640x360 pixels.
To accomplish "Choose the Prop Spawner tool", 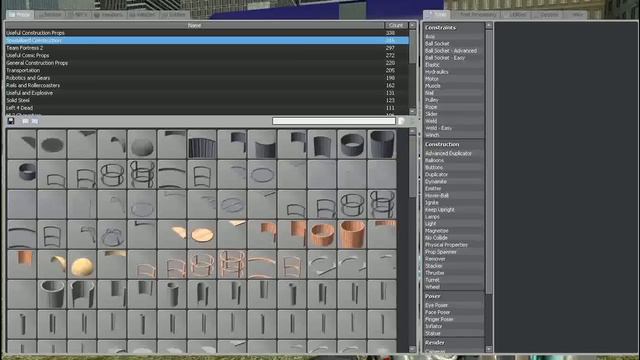I will (x=453, y=252).
